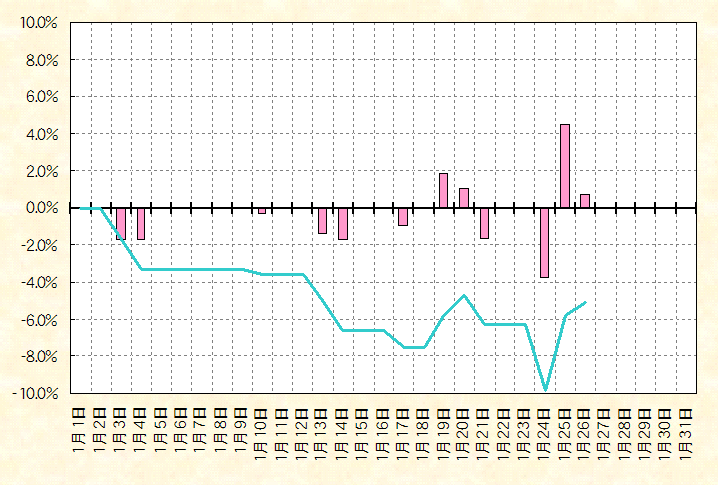The image size is (718, 485).
Task: Click the cyan line's endpoint at 1月26日
Action: click(x=585, y=302)
